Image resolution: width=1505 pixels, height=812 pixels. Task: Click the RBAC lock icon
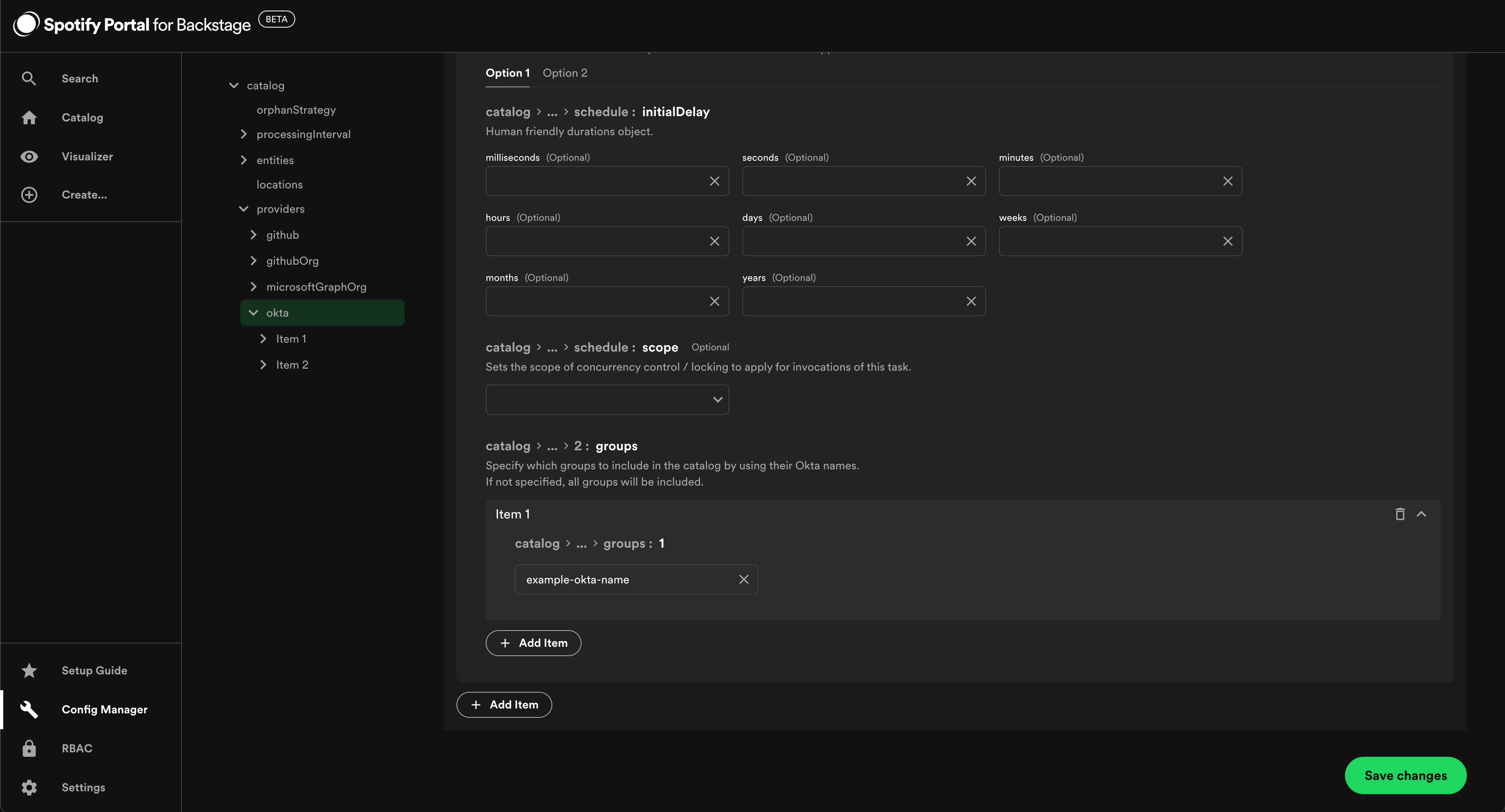click(28, 748)
